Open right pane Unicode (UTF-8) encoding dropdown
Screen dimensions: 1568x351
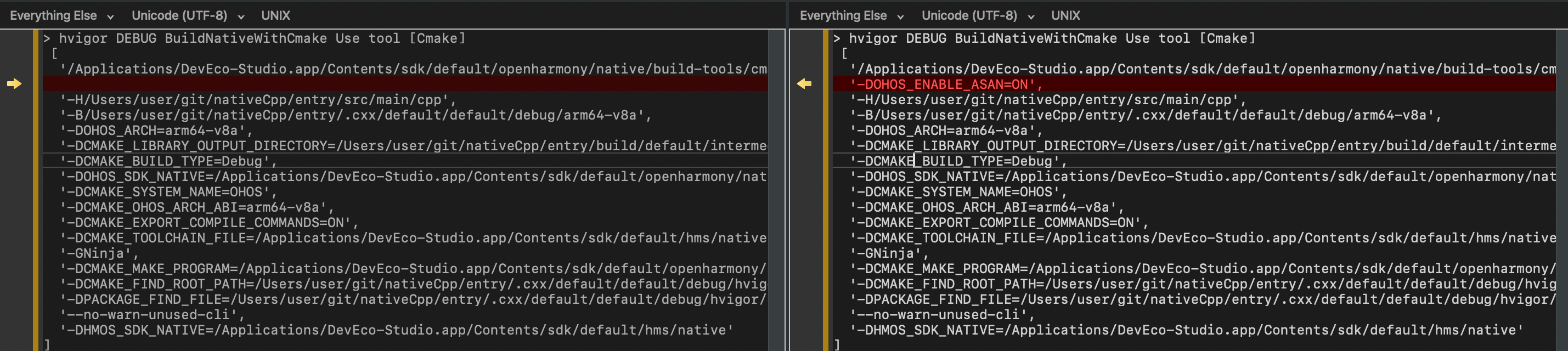pos(977,16)
